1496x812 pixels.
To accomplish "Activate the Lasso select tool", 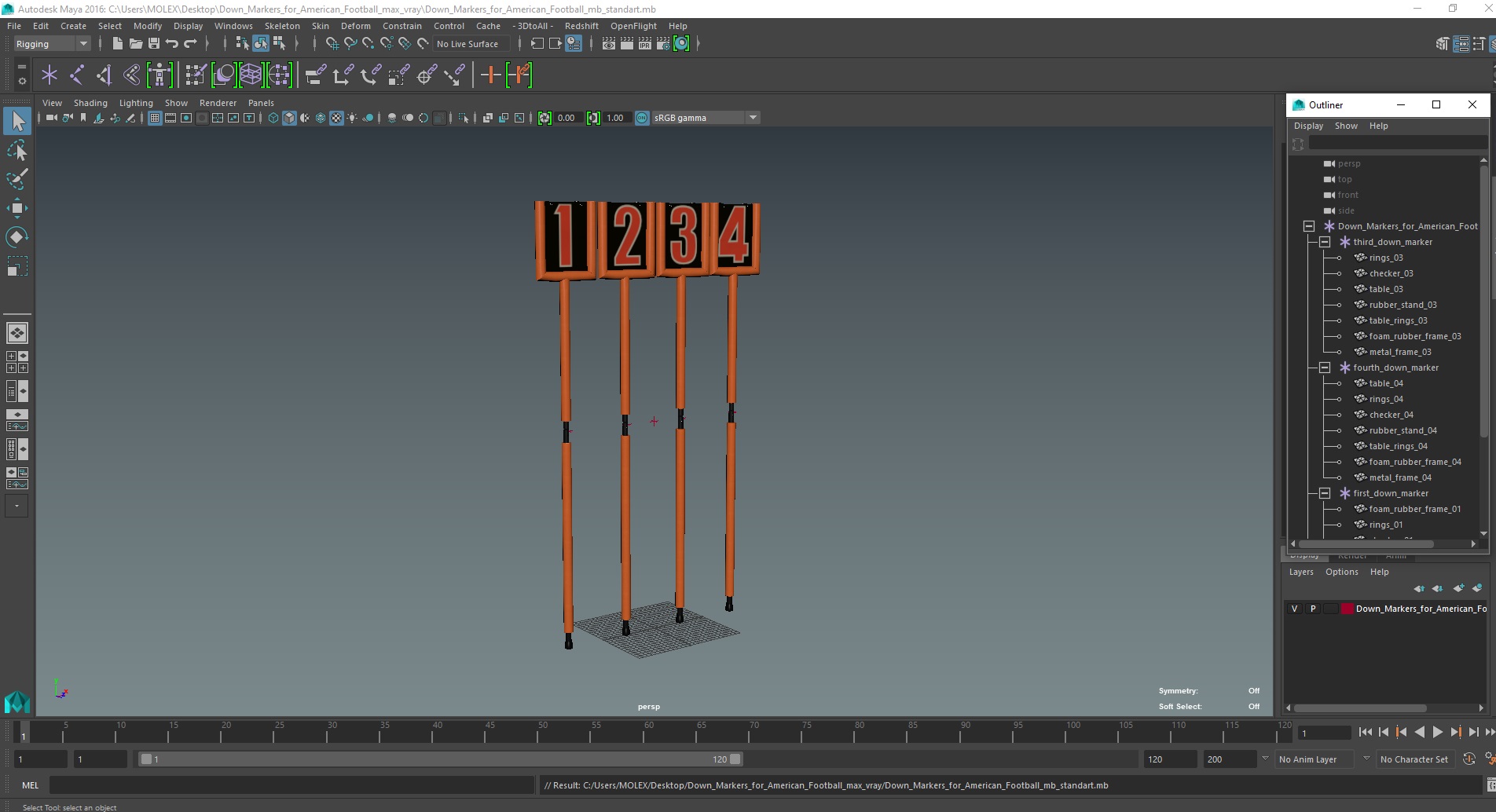I will coord(17,150).
